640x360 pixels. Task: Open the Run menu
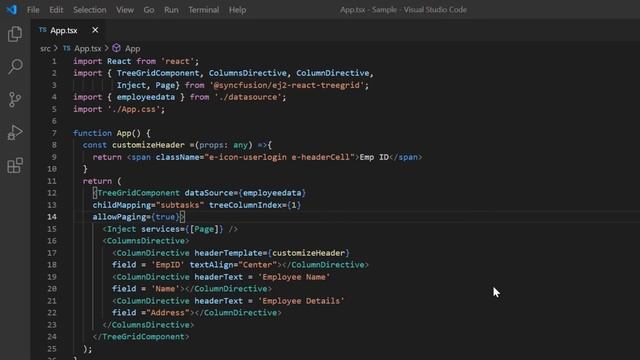point(171,10)
